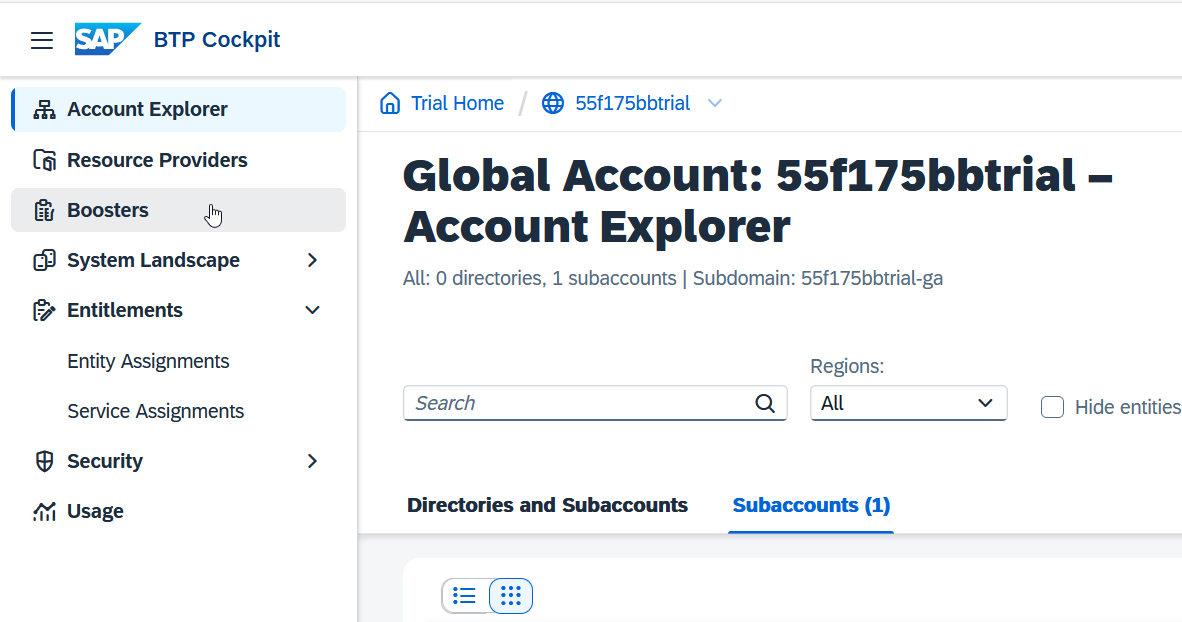Toggle the Hide entities checkbox
This screenshot has height=622, width=1182.
[x=1052, y=407]
